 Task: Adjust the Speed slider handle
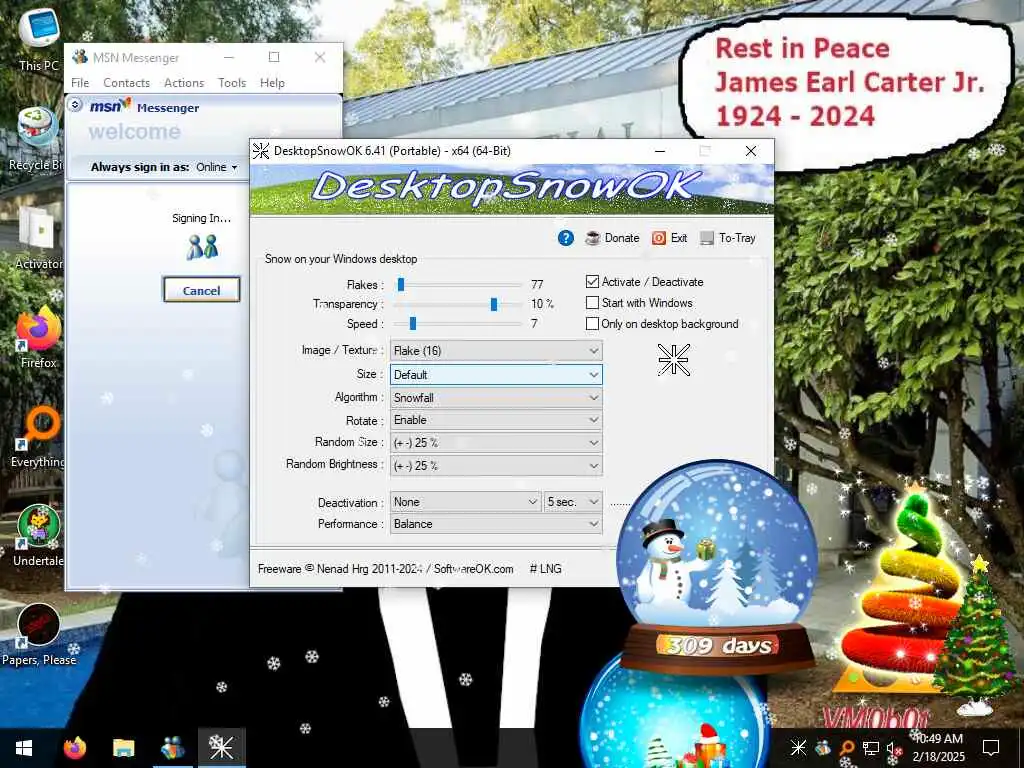(x=413, y=323)
